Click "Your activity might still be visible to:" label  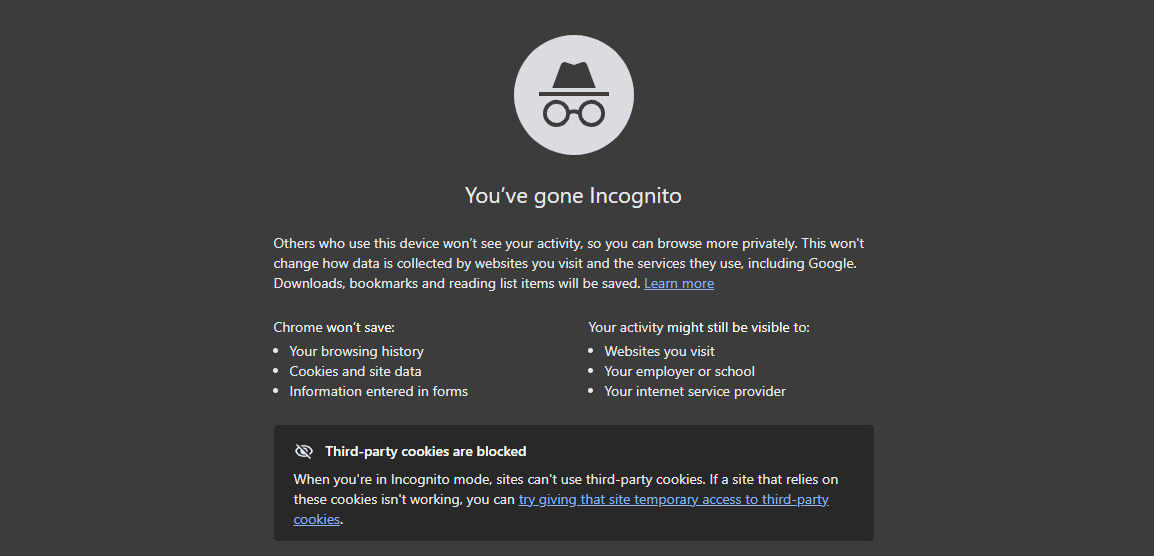(698, 327)
